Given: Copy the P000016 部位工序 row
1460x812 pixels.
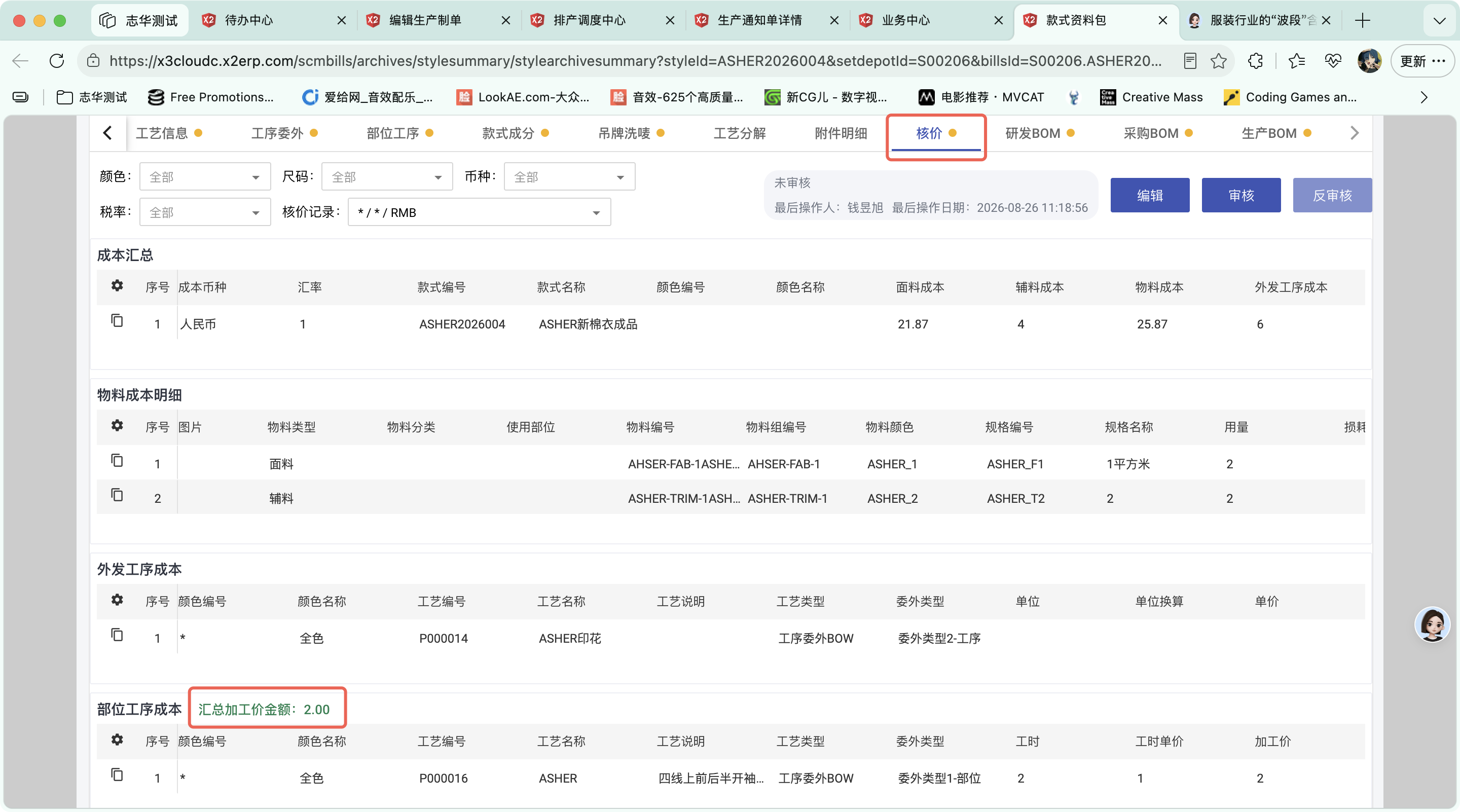Looking at the screenshot, I should click(117, 776).
